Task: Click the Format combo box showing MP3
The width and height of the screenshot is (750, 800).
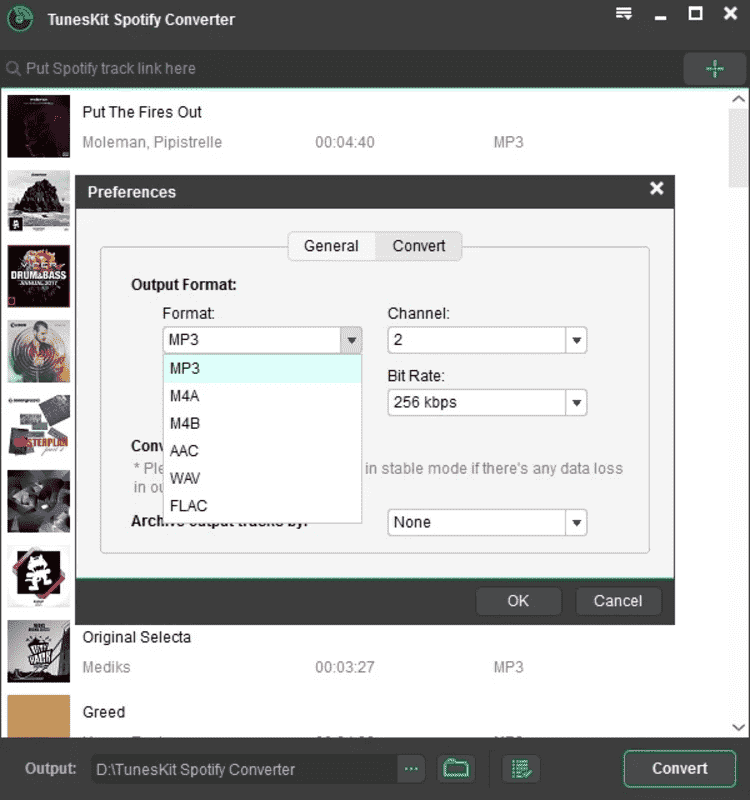Action: point(262,340)
